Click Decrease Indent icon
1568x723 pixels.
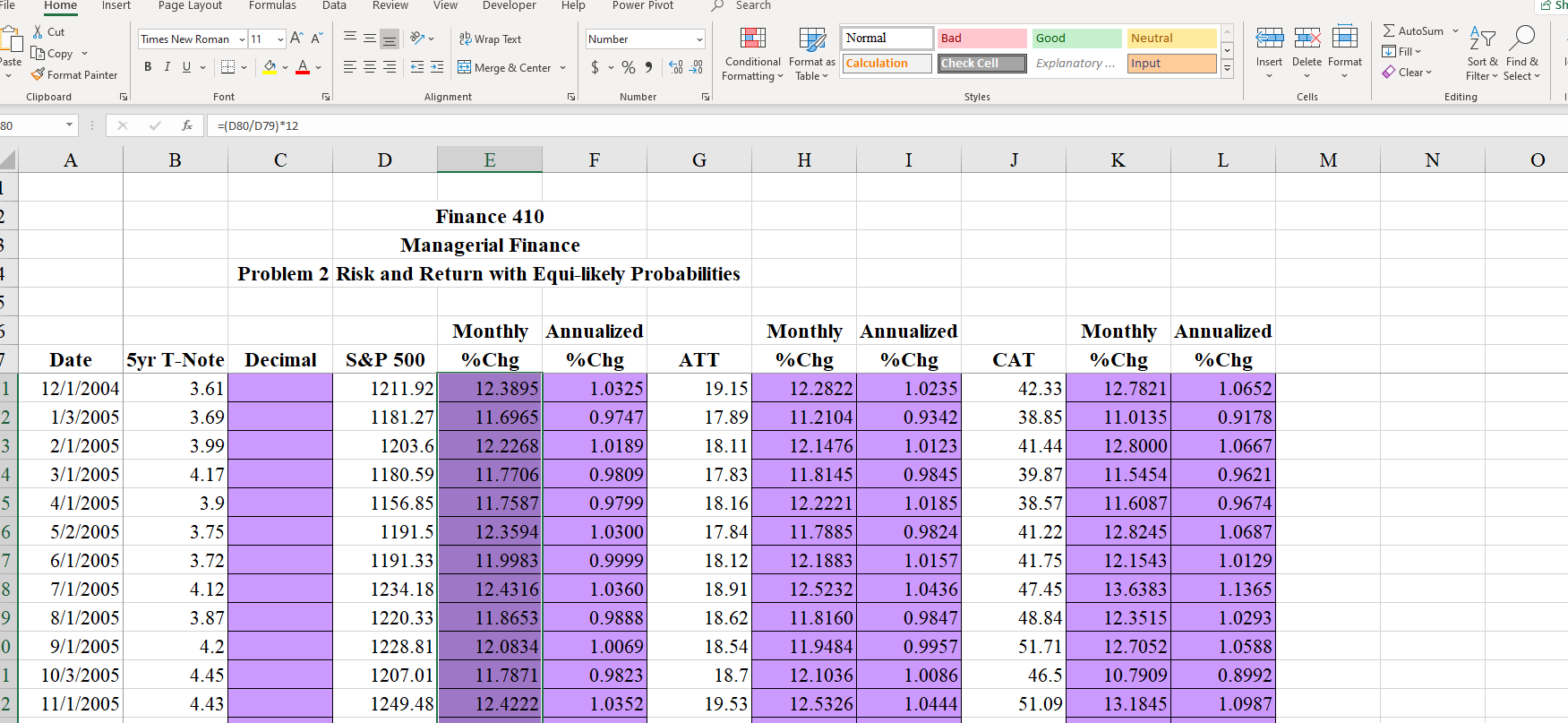click(x=417, y=67)
